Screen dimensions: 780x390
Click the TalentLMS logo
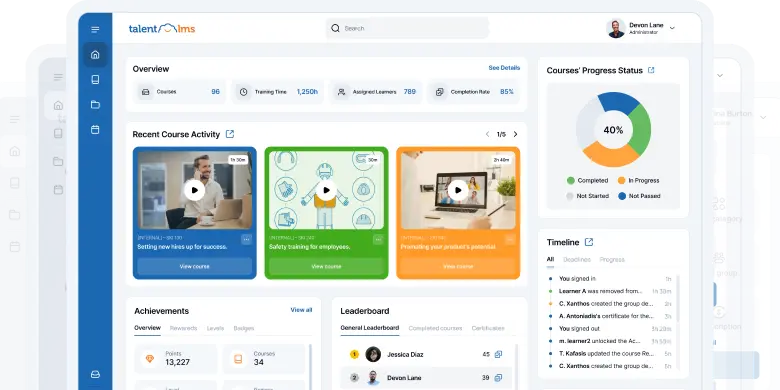162,28
